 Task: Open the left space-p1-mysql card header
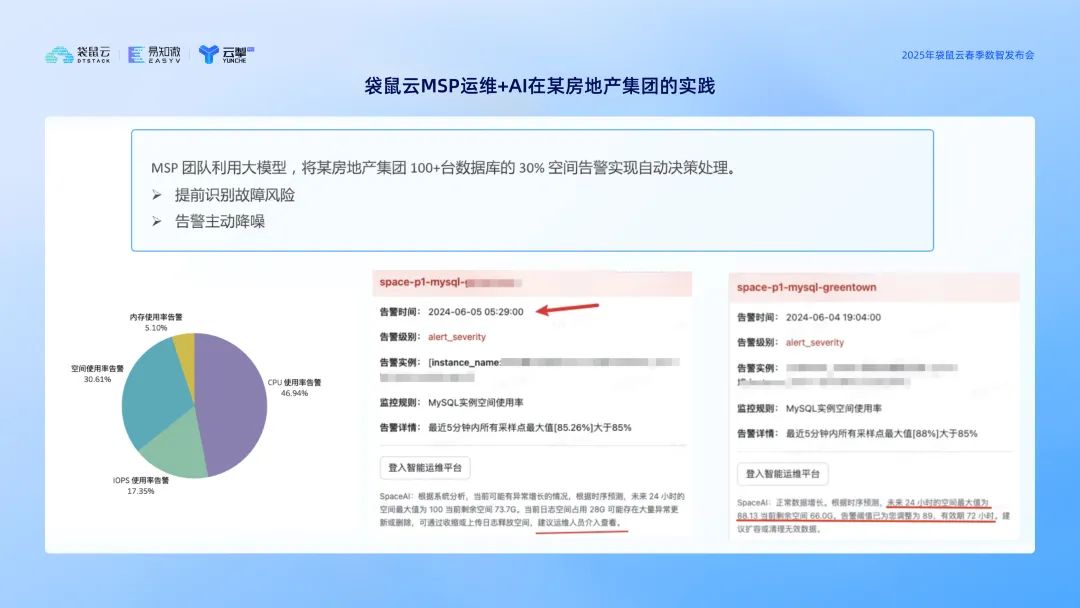[450, 282]
